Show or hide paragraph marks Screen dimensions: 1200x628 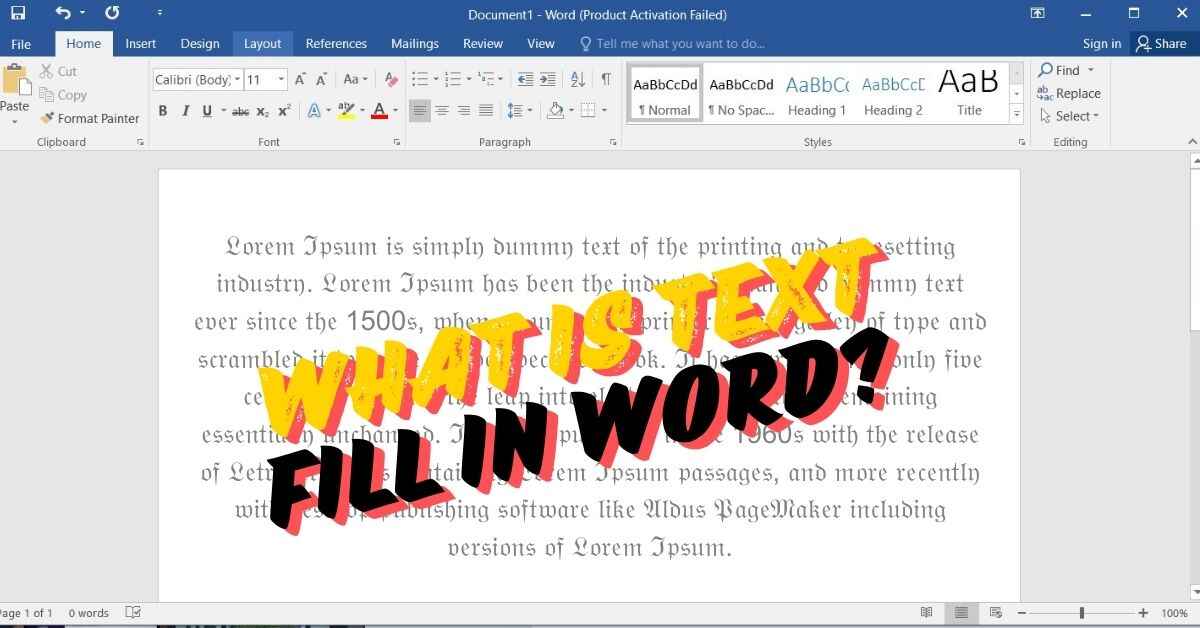pyautogui.click(x=606, y=80)
